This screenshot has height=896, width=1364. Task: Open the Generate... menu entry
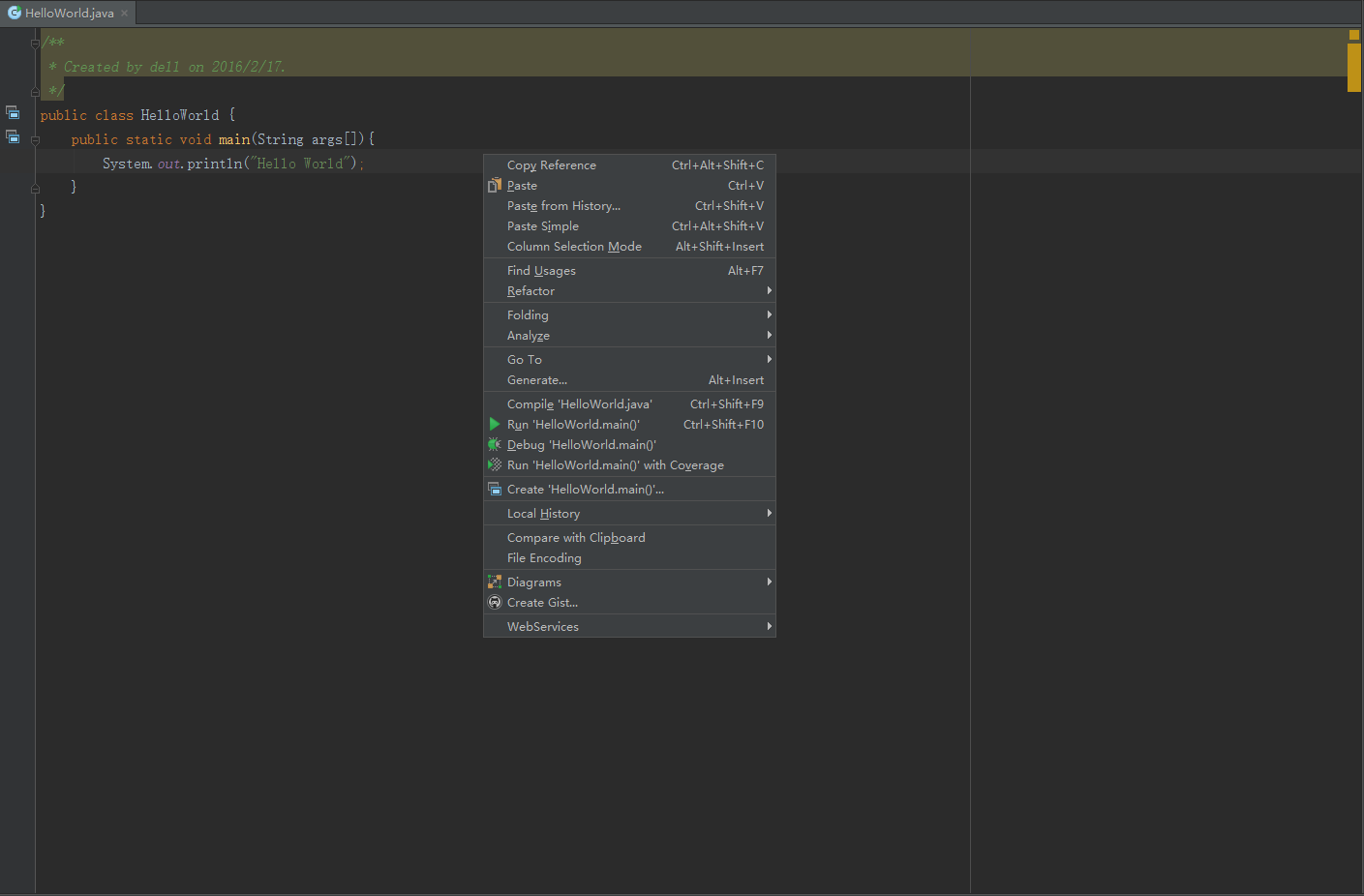629,379
